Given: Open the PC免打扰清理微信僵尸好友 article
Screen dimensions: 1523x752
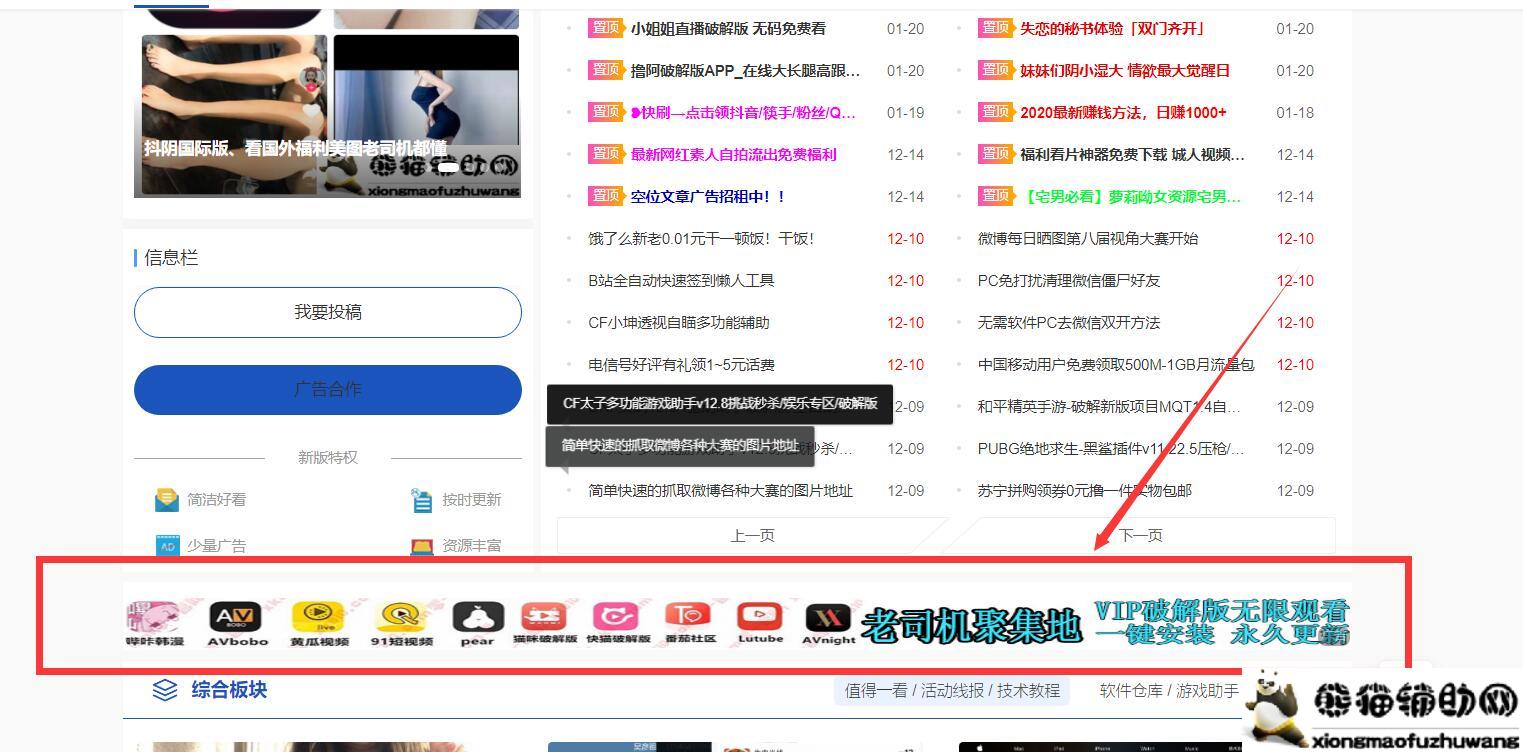Looking at the screenshot, I should [1068, 281].
